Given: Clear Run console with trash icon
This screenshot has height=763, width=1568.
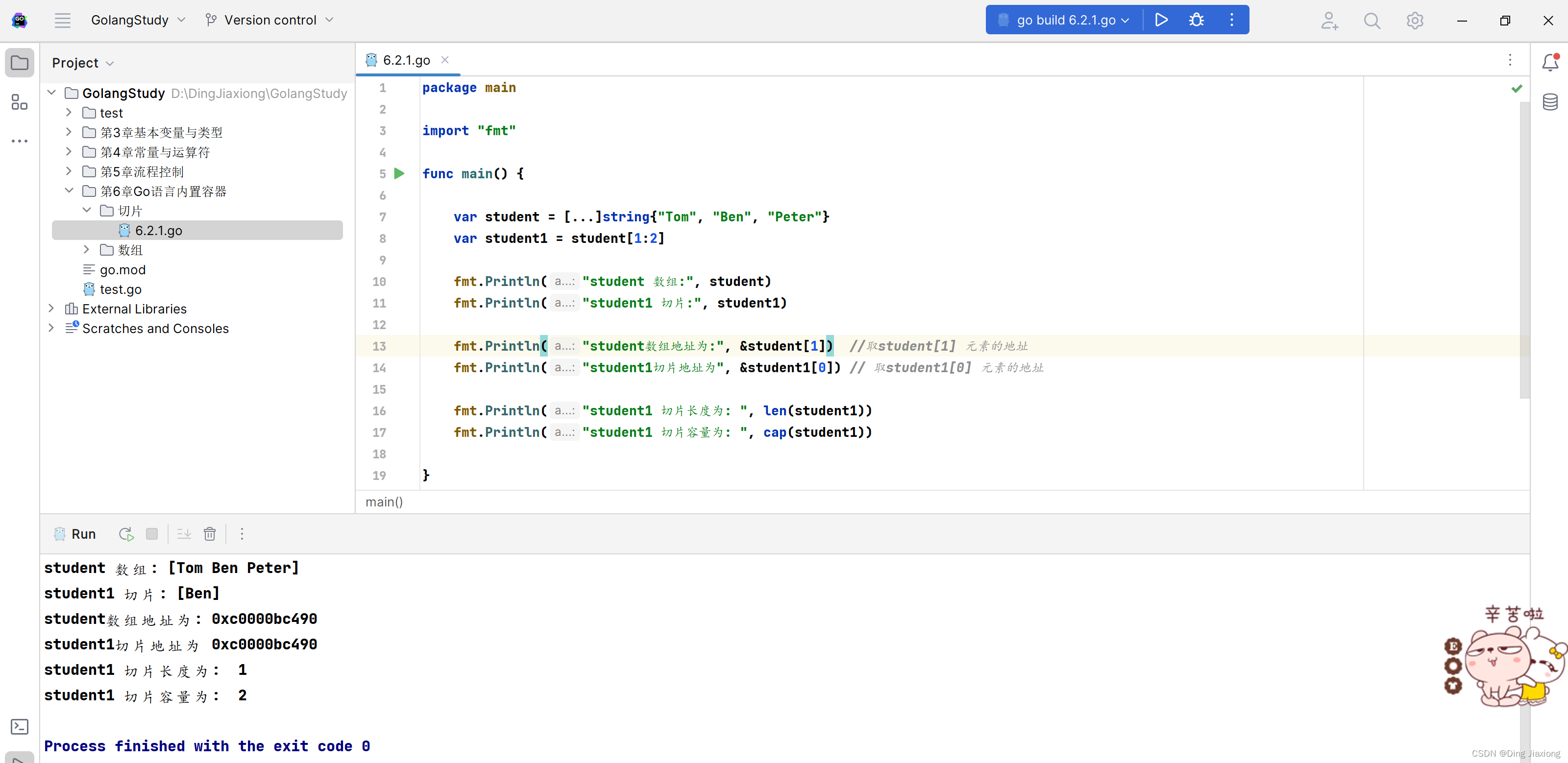Looking at the screenshot, I should [209, 534].
